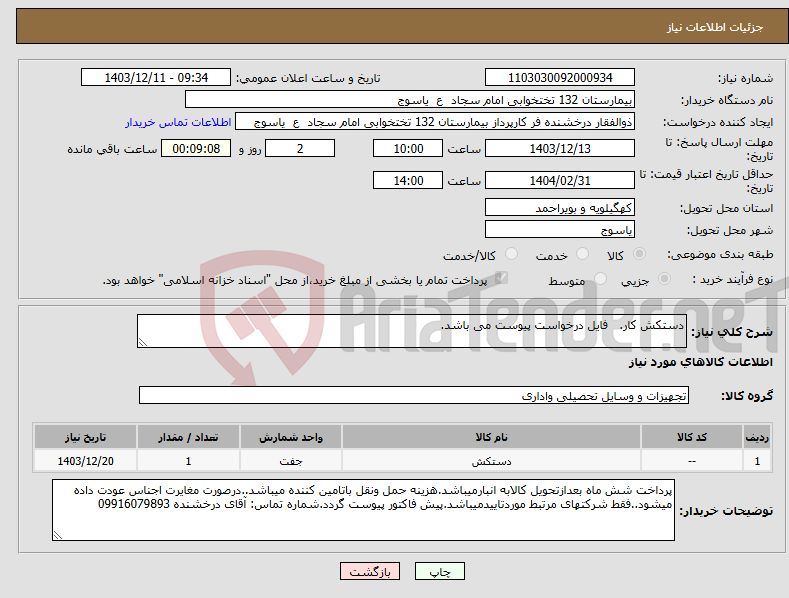The height and width of the screenshot is (598, 789).
Task: Toggle the اسناد خزانه اسلامی payment checkbox
Action: point(501,278)
